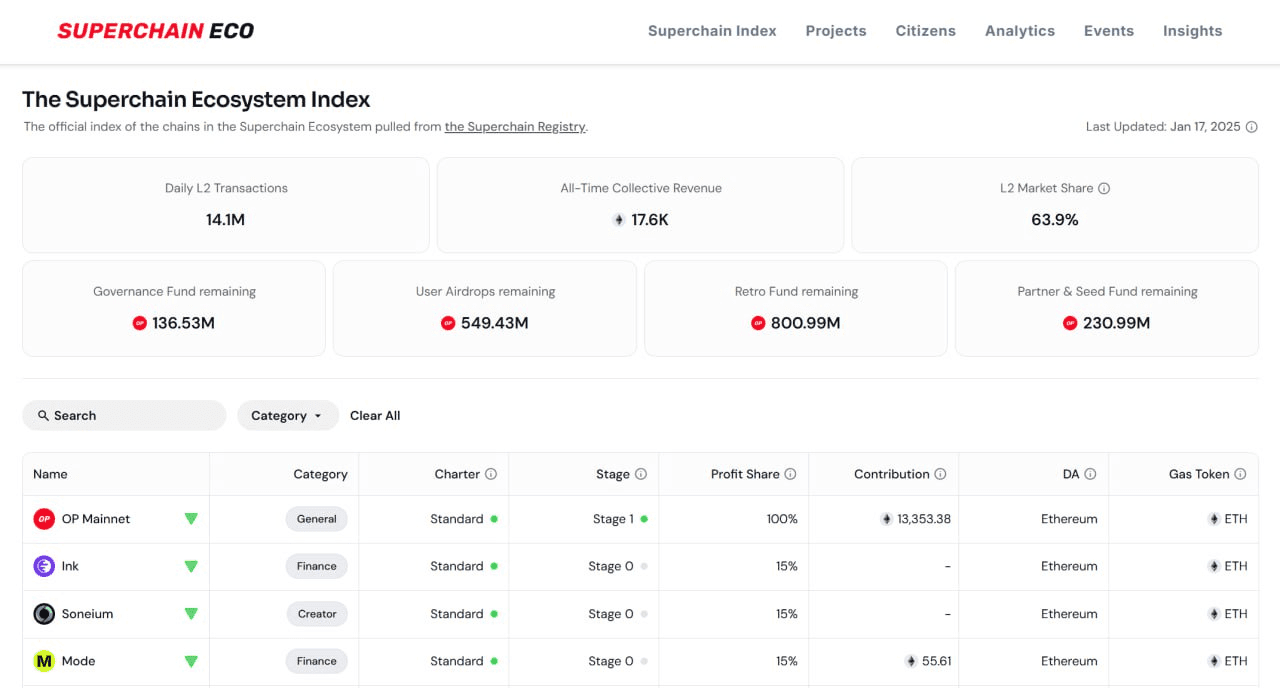Click 15% profit share in the Ink row
This screenshot has width=1280, height=688.
pos(787,566)
